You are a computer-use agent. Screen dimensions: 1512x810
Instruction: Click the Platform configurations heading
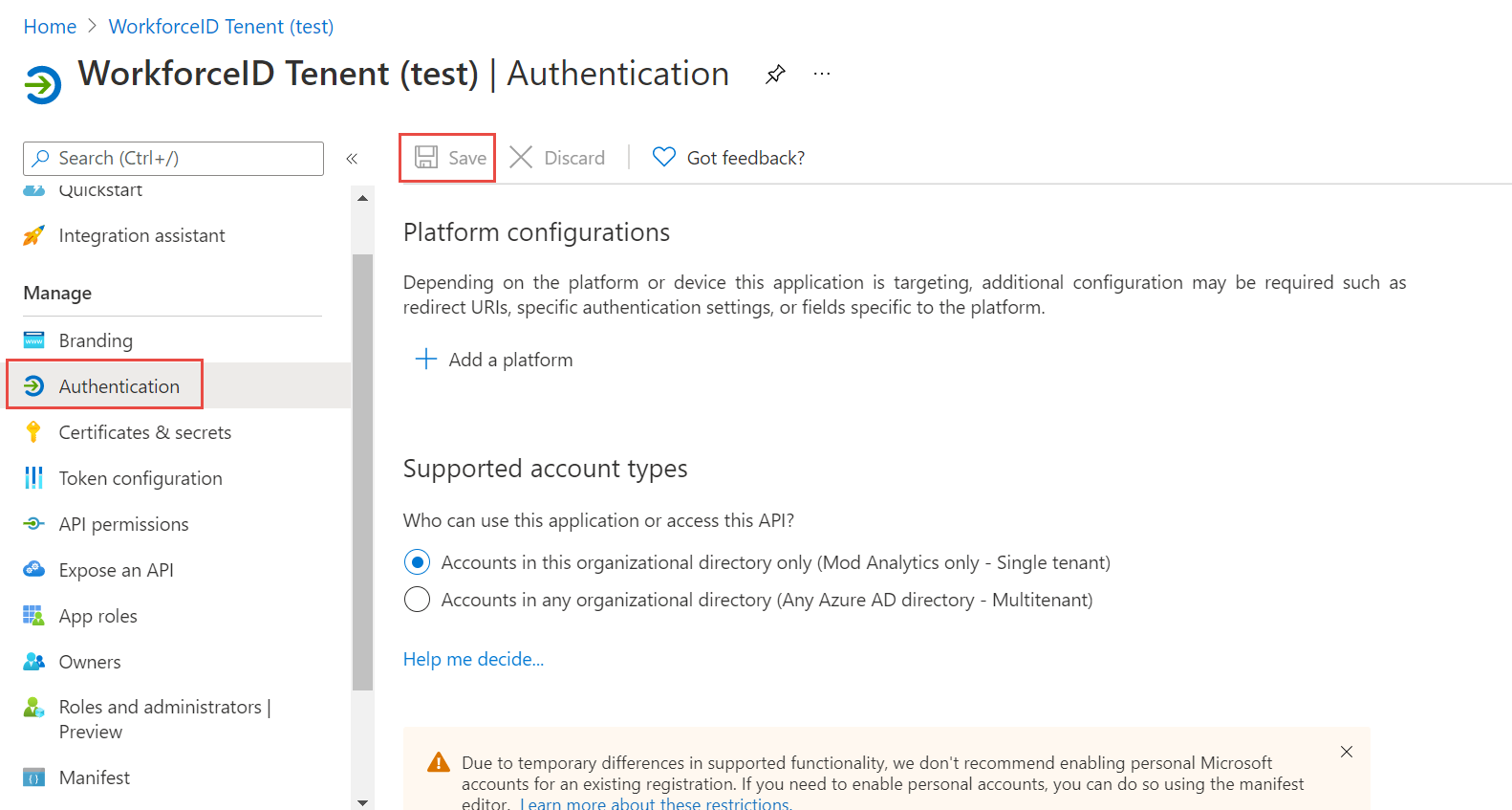[x=536, y=232]
